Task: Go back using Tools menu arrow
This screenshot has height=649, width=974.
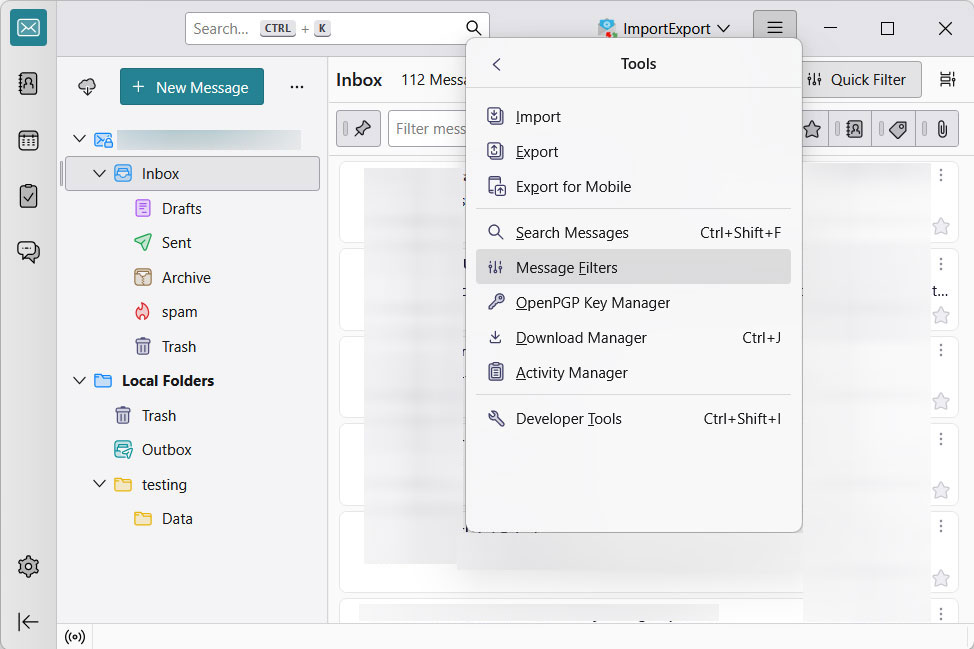Action: 497,64
